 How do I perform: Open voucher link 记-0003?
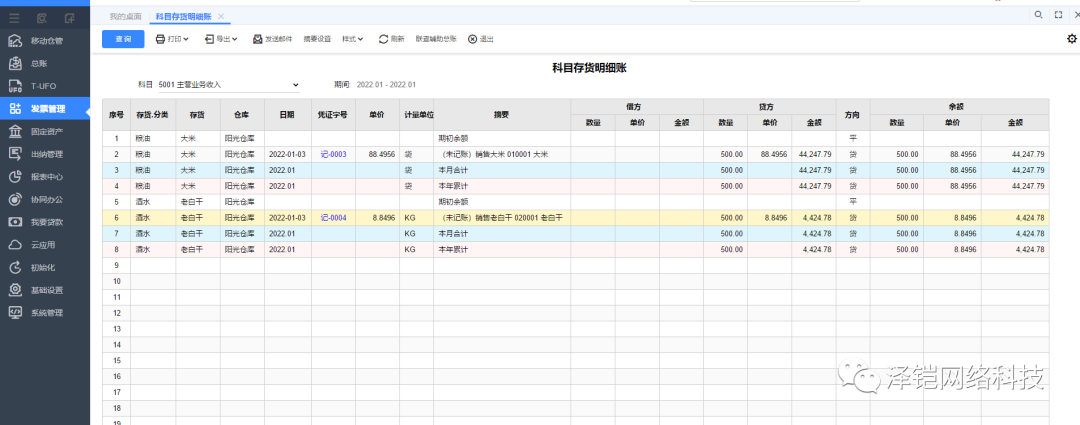[333, 155]
